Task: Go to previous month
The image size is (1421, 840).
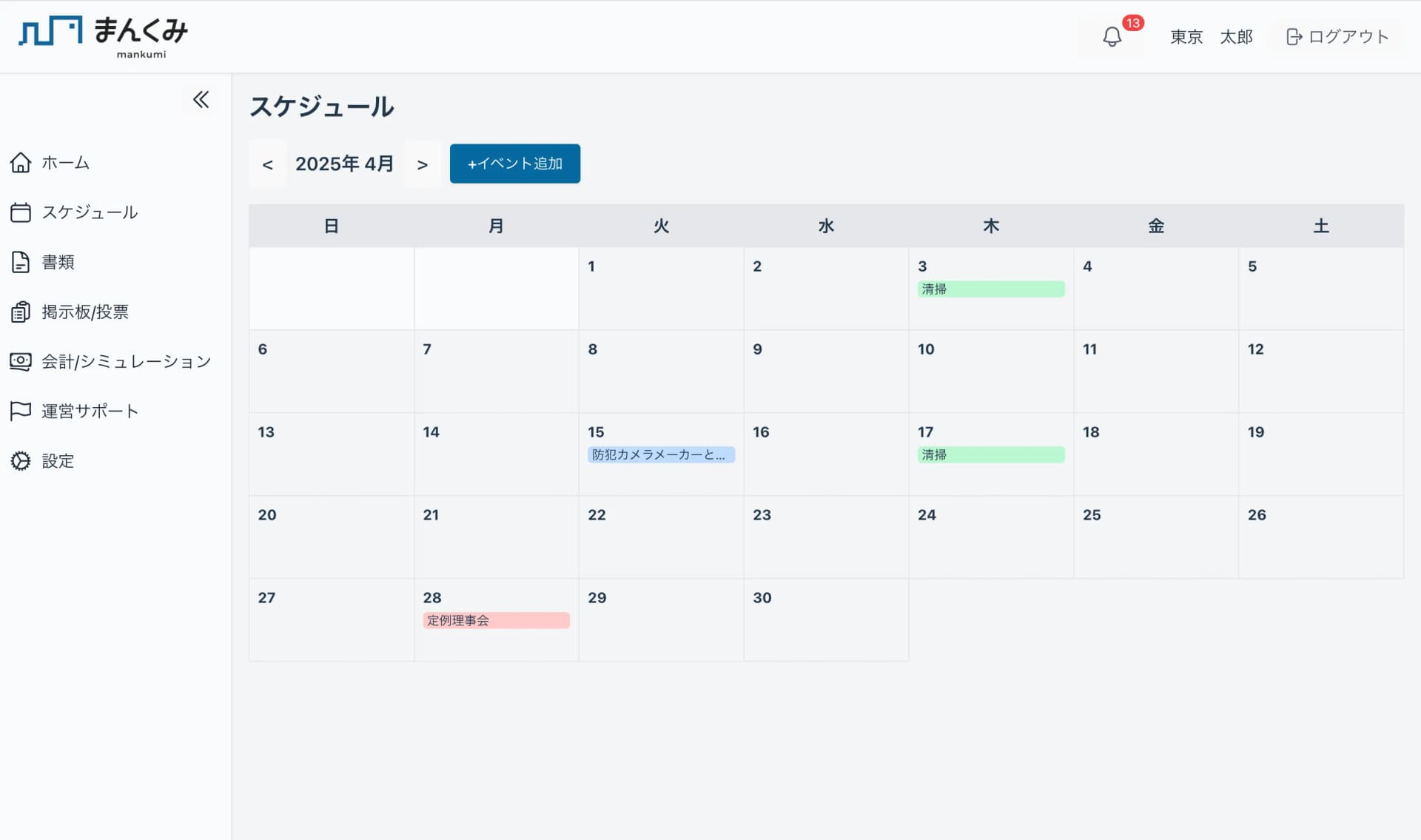Action: click(x=267, y=164)
